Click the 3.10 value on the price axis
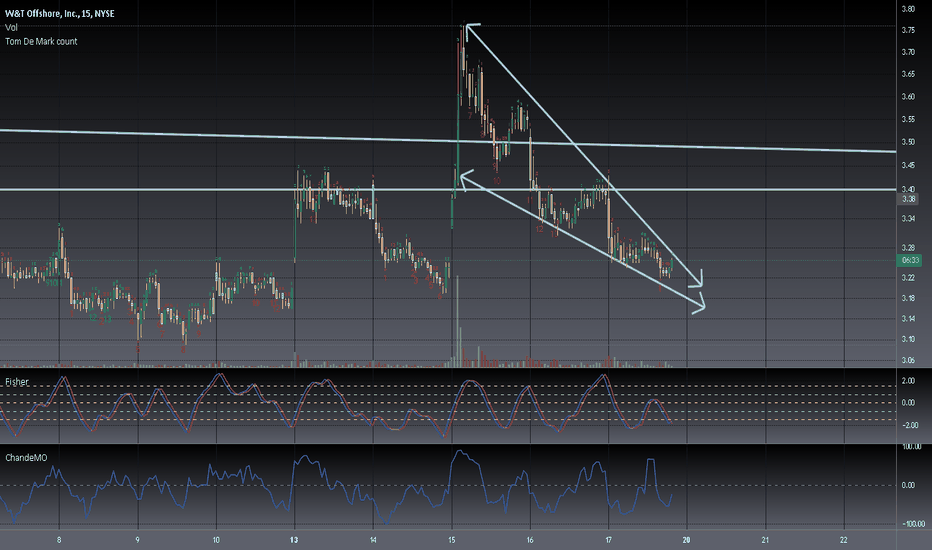This screenshot has height=550, width=932. click(x=908, y=340)
